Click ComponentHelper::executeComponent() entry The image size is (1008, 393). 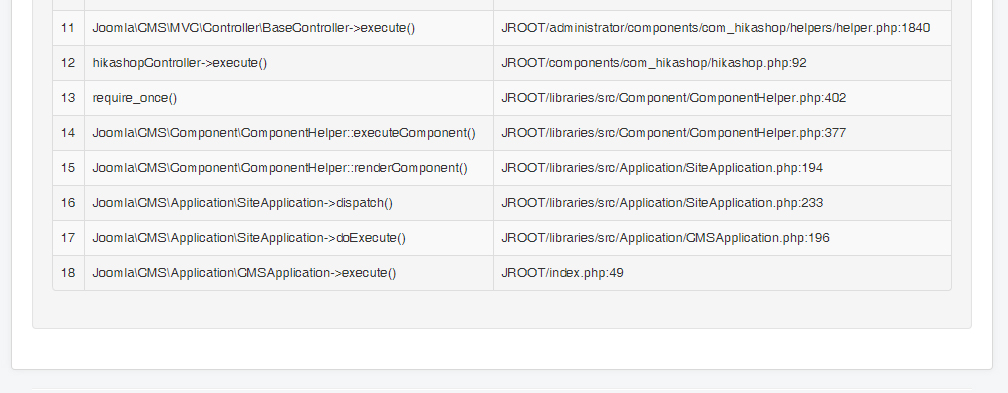284,133
